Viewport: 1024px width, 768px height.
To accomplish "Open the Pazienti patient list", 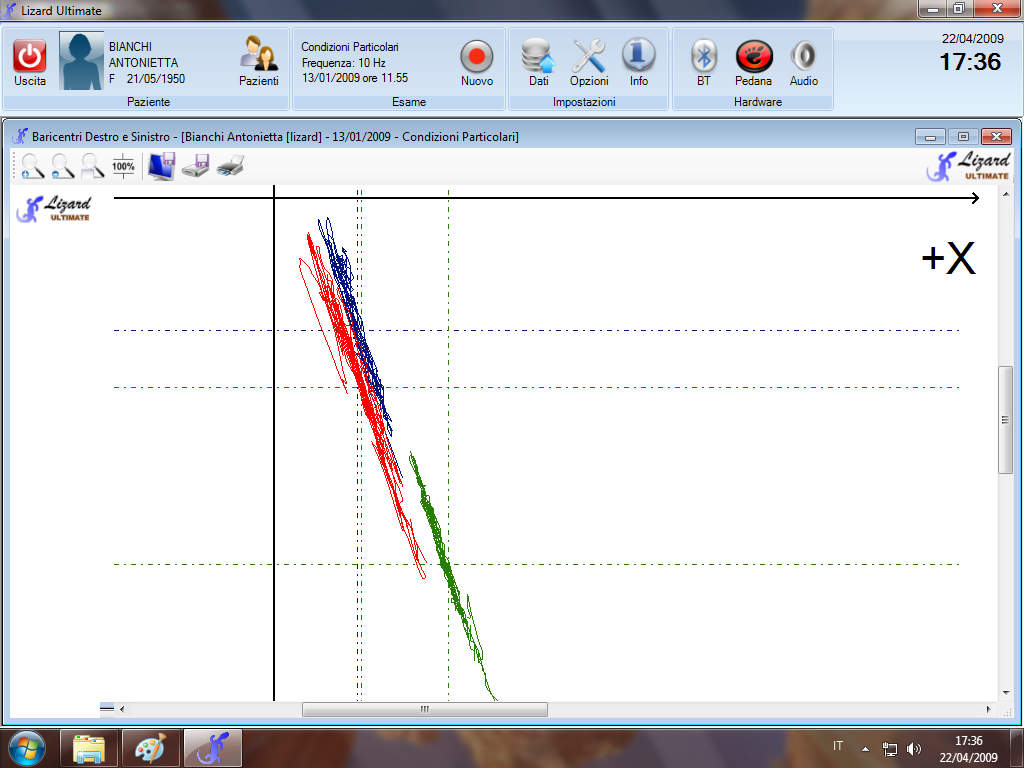I will [x=258, y=61].
